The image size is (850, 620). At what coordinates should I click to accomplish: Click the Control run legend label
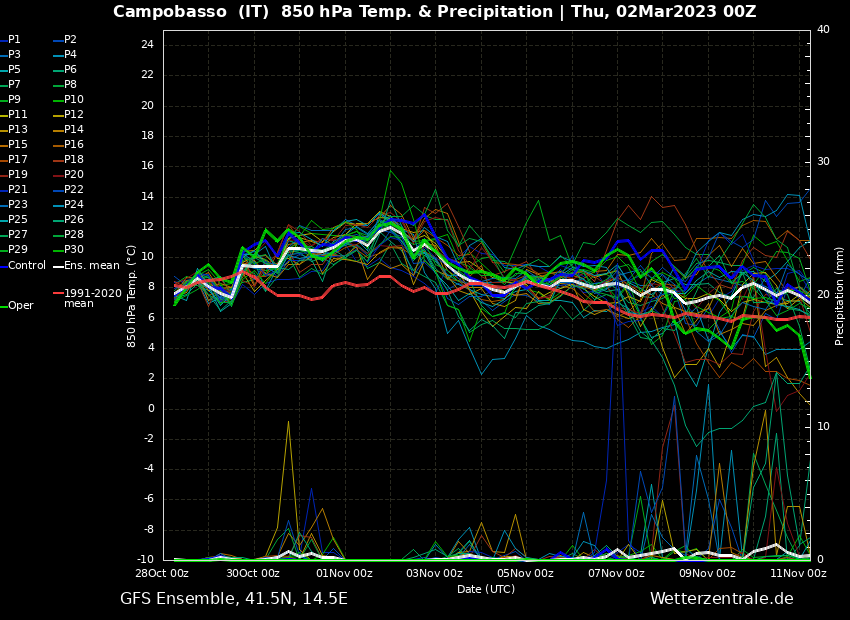27,266
